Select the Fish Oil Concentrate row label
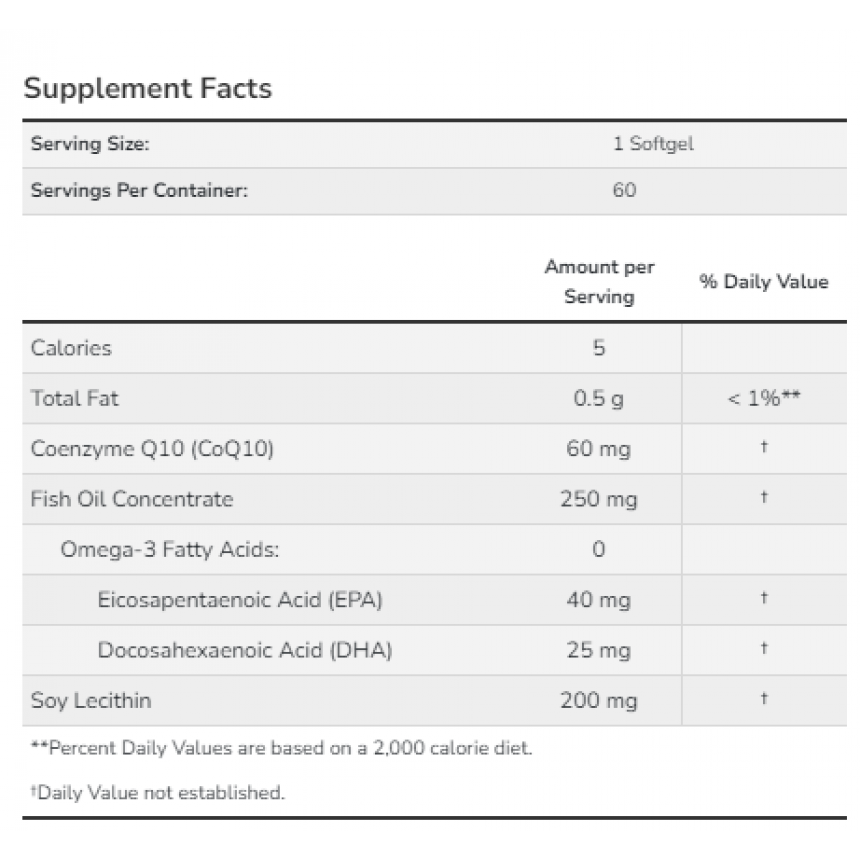The width and height of the screenshot is (860, 860). 132,499
